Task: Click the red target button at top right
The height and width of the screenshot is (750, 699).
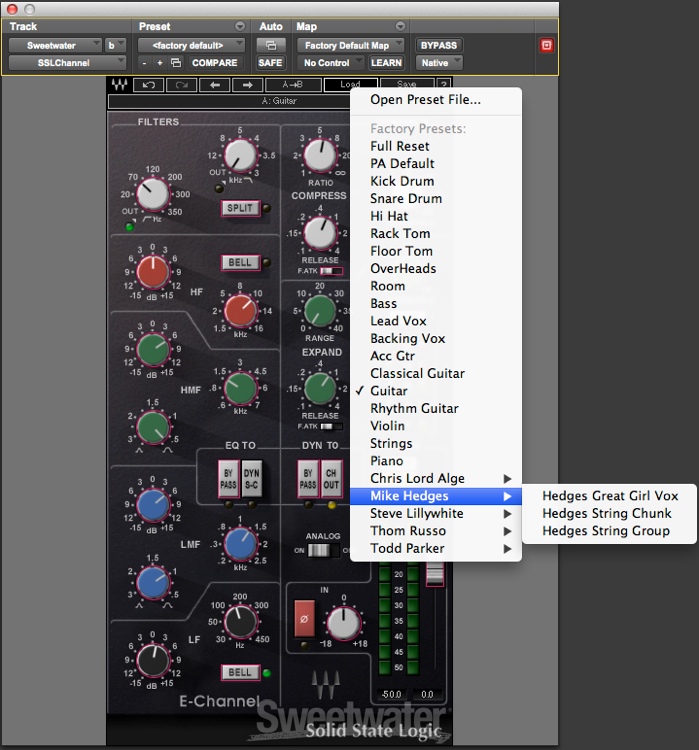Action: point(546,45)
